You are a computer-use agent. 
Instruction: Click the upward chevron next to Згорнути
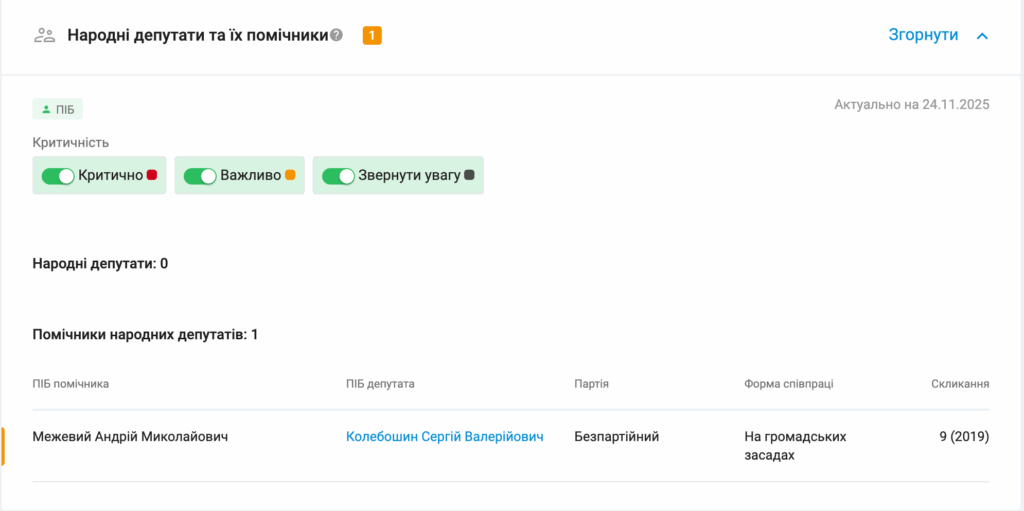982,36
